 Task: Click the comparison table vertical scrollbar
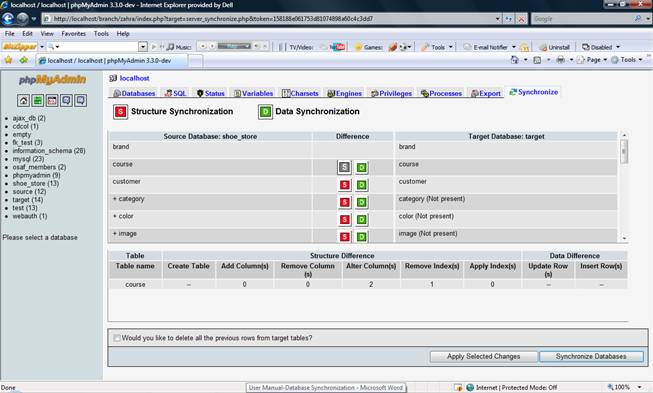click(624, 187)
